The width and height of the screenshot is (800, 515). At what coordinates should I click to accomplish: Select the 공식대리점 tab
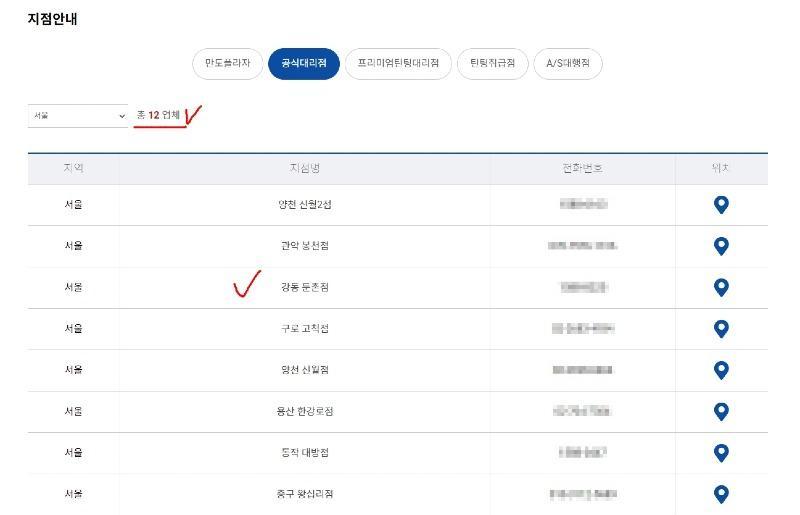pyautogui.click(x=304, y=64)
